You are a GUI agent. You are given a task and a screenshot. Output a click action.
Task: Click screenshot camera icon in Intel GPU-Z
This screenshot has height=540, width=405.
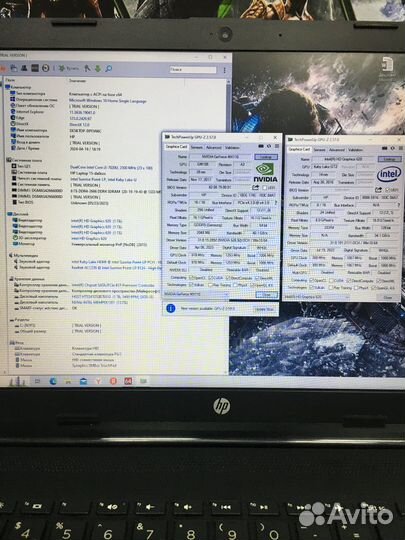click(385, 148)
